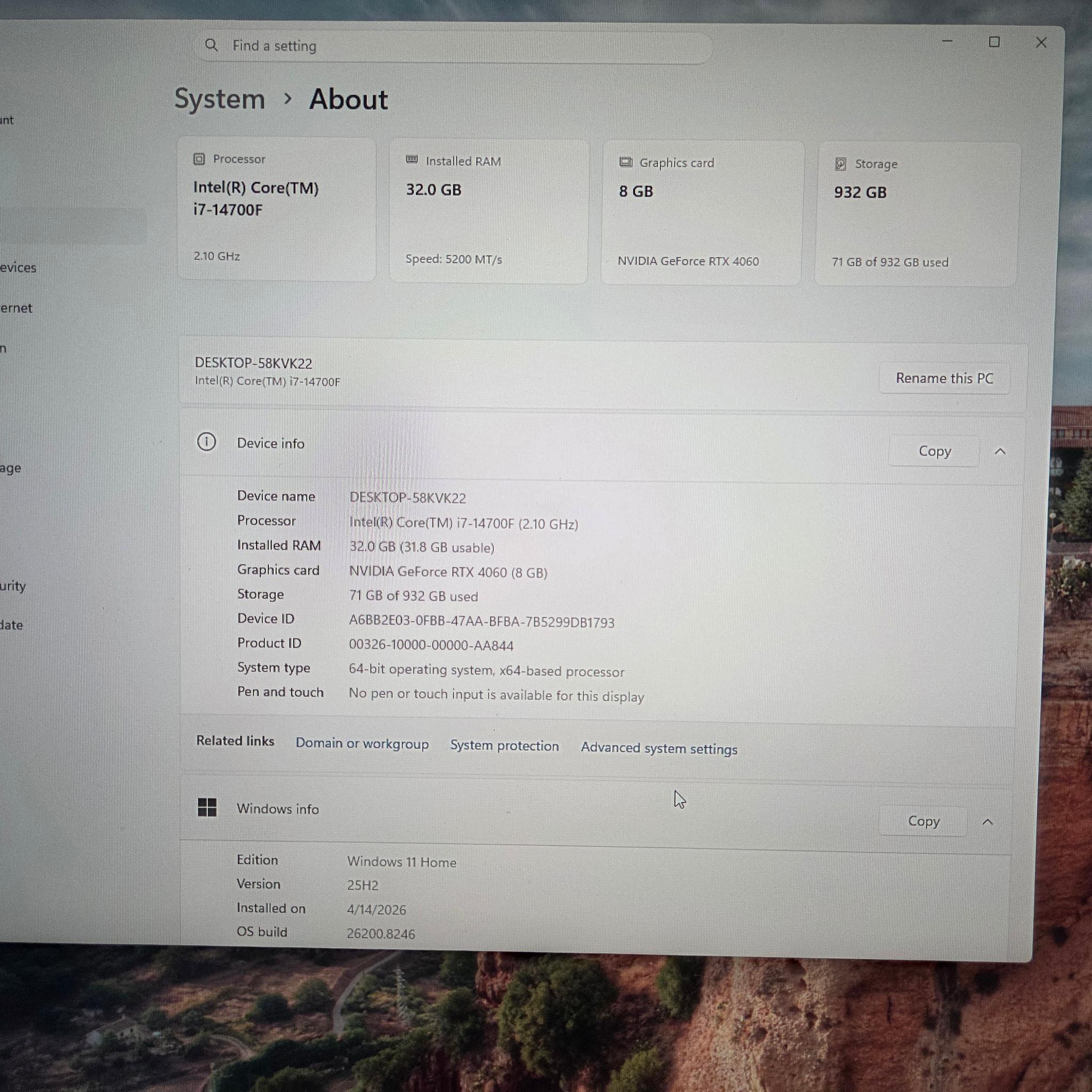
Task: Click '32.0 GB (31.8 GB usable)' value
Action: (x=422, y=547)
